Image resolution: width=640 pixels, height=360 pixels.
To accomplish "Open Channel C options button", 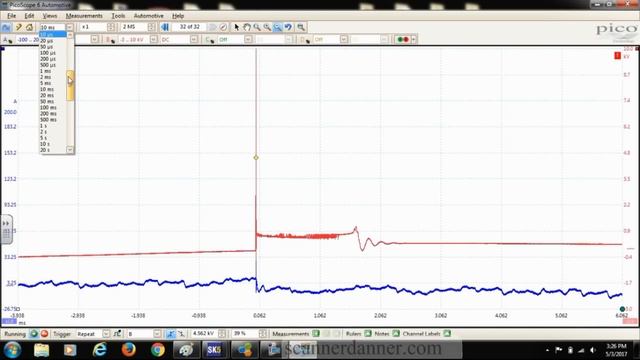I will pos(210,40).
